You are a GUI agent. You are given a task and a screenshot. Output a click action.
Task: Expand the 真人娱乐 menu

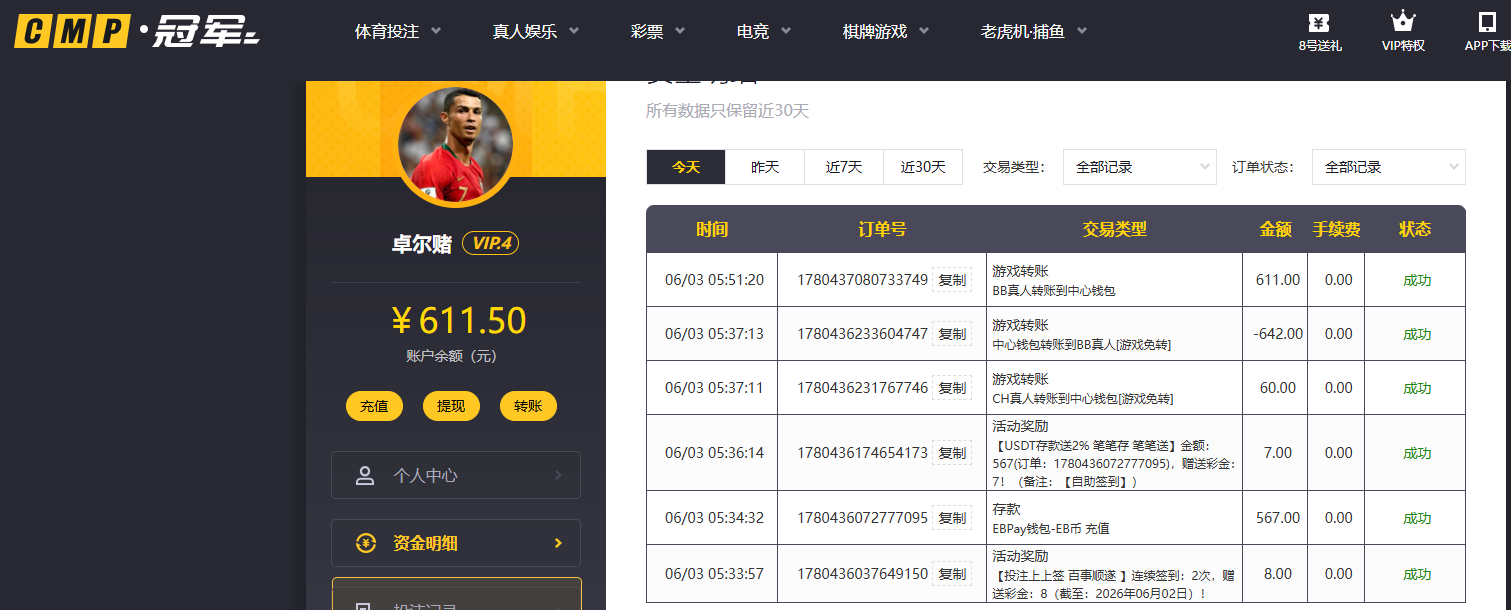[x=536, y=31]
